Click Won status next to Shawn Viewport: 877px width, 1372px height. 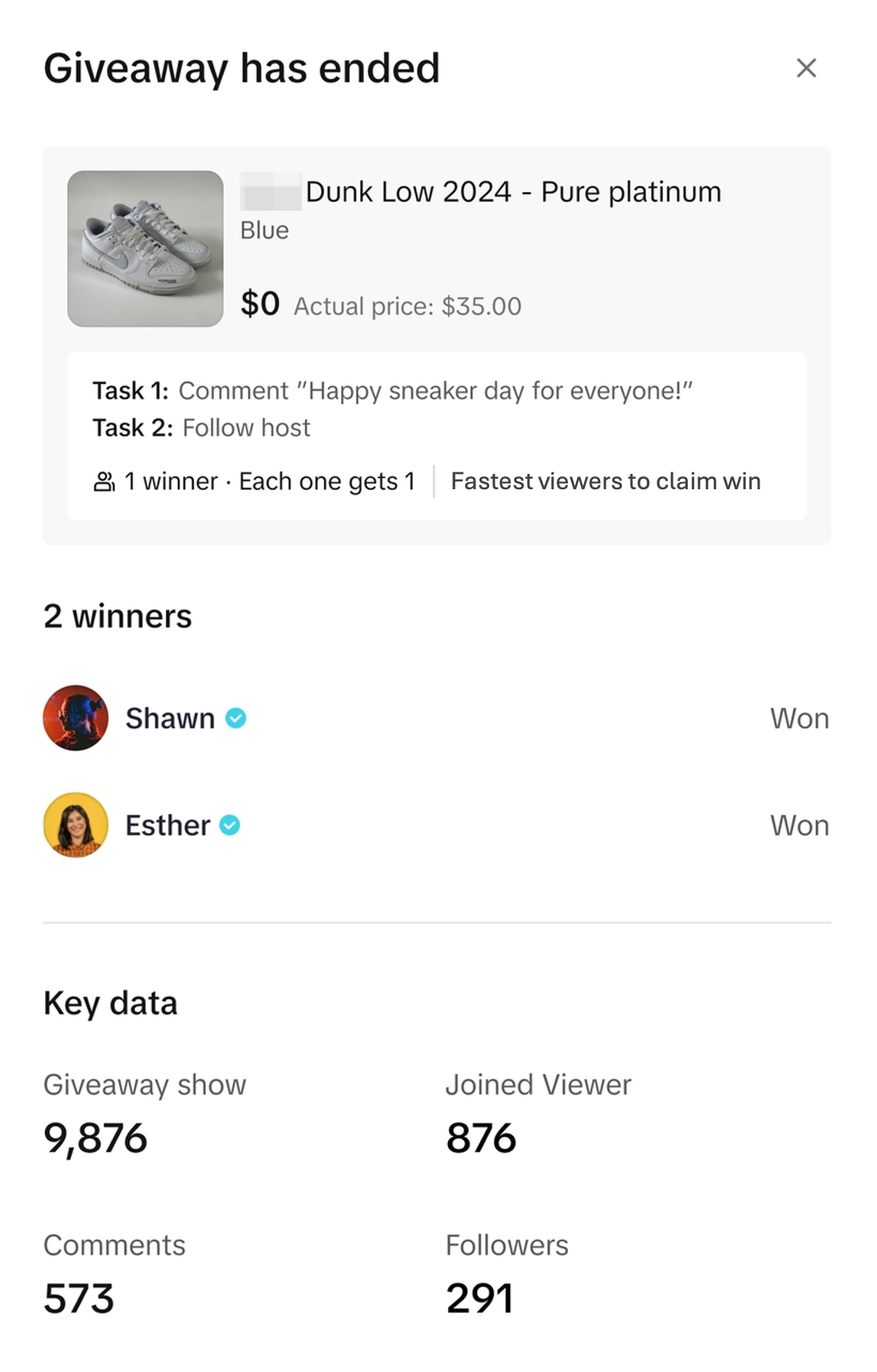click(799, 718)
